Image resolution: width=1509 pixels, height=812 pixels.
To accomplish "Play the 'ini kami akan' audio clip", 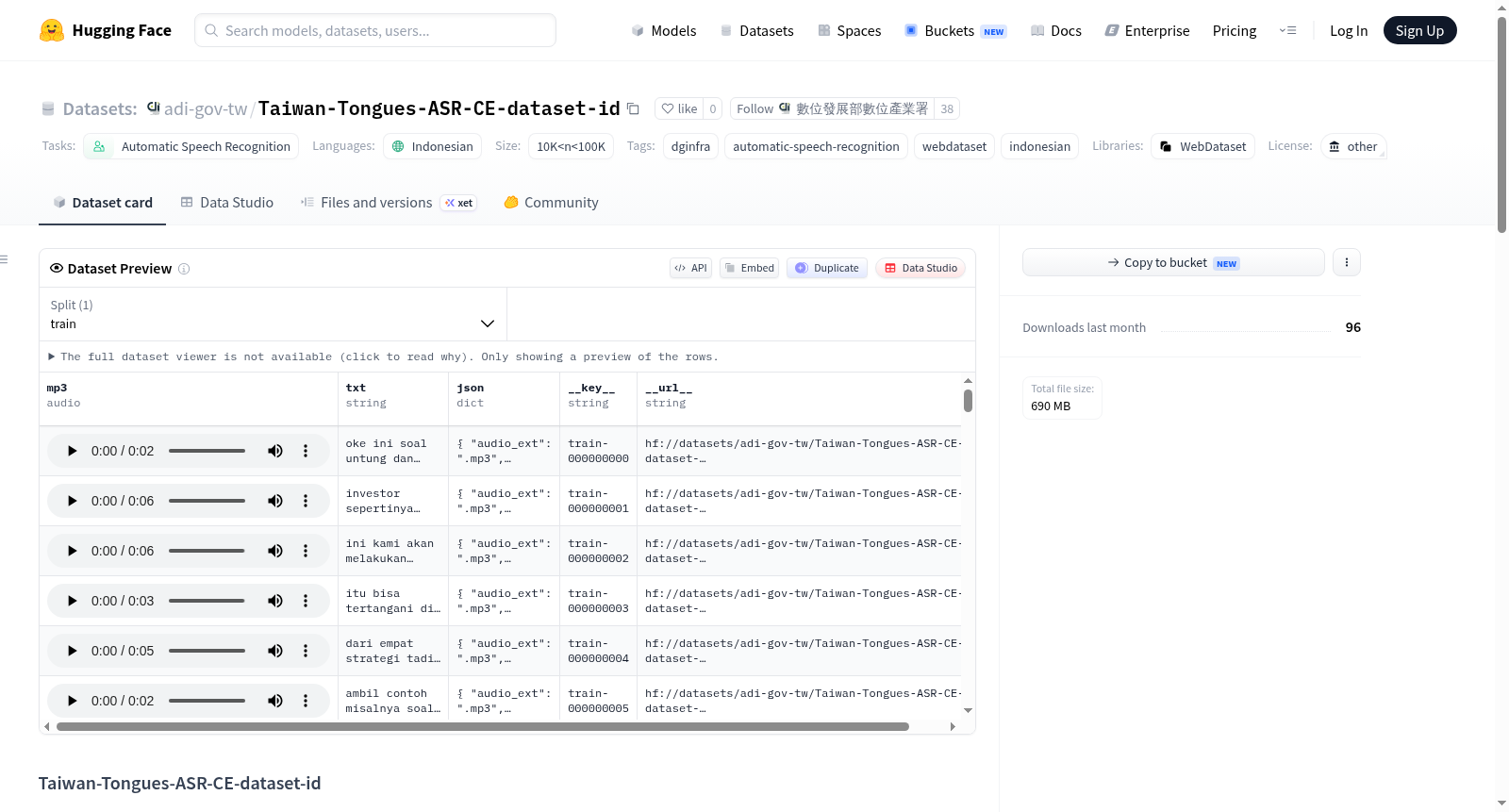I will tap(72, 551).
